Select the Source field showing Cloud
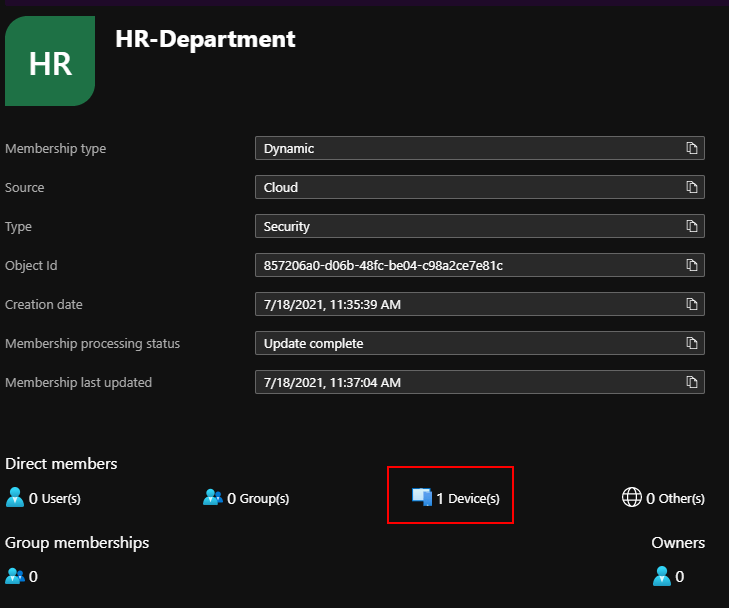The width and height of the screenshot is (729, 608). [x=465, y=188]
